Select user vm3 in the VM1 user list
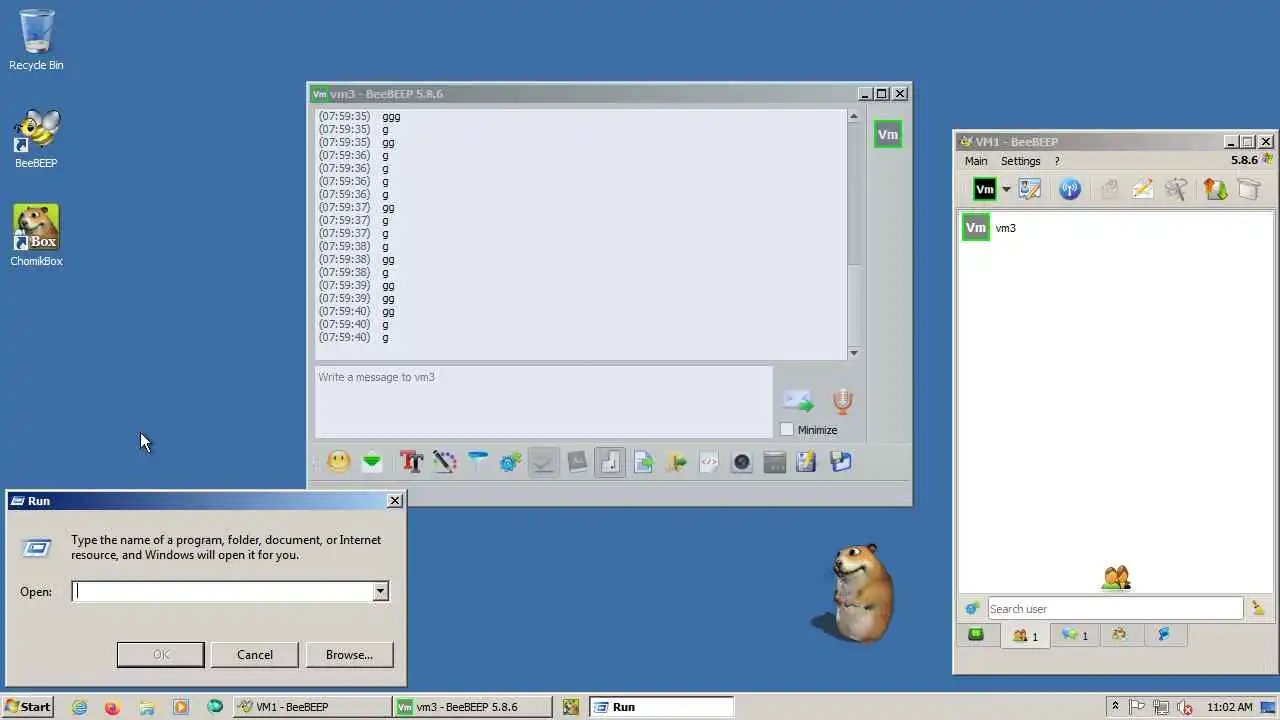 [x=1116, y=228]
